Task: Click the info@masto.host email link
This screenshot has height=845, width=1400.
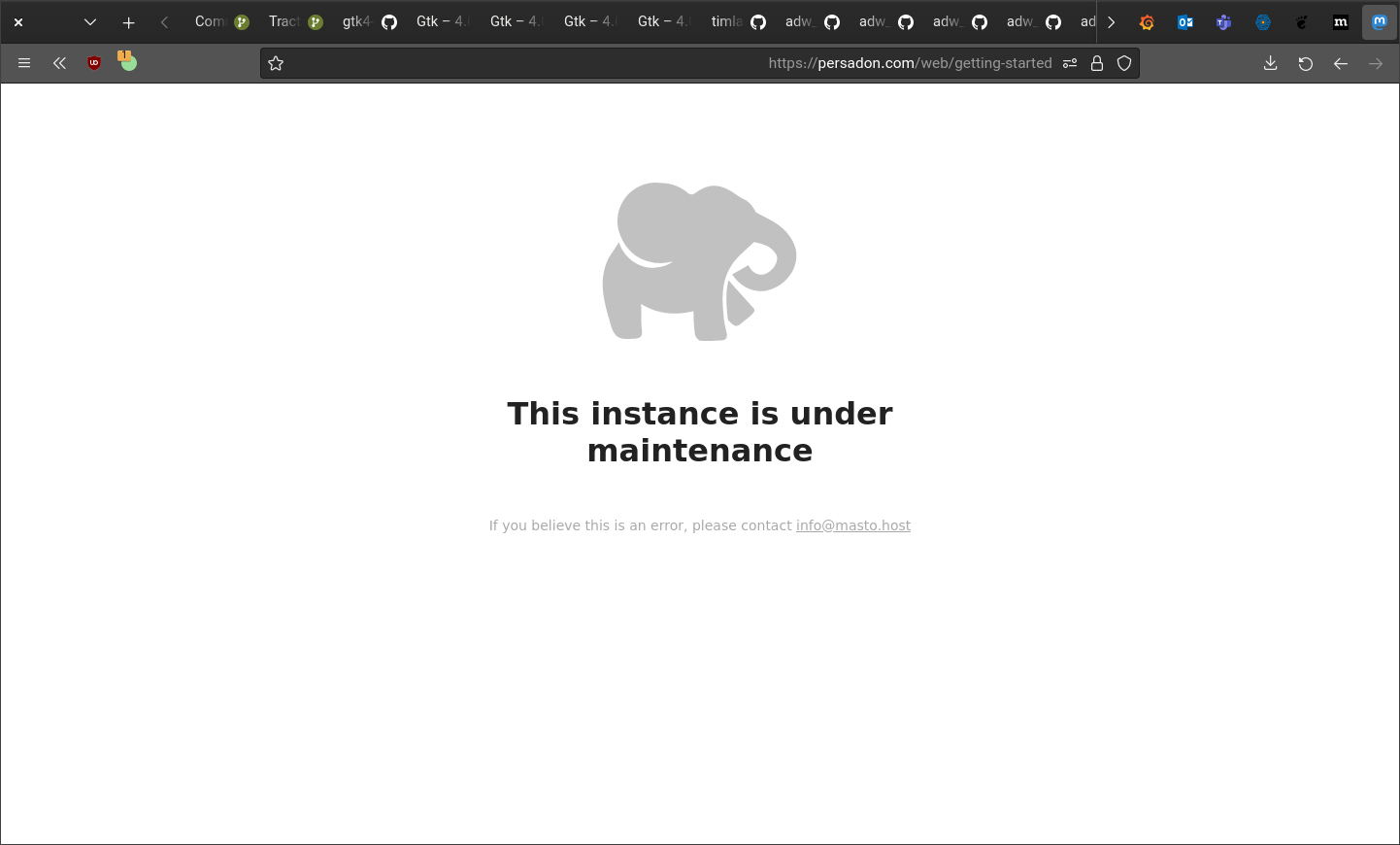Action: pyautogui.click(x=852, y=525)
